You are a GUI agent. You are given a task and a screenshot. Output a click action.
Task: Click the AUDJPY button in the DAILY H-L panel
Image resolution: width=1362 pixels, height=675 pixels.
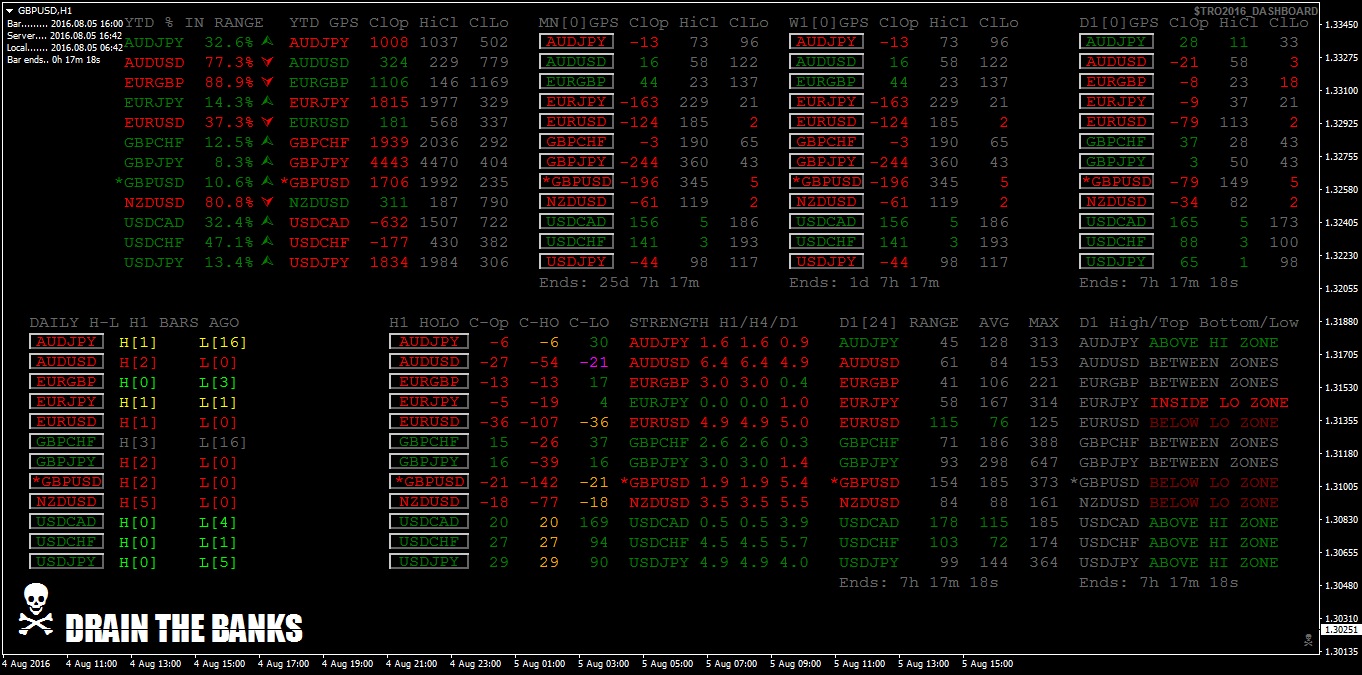[66, 342]
